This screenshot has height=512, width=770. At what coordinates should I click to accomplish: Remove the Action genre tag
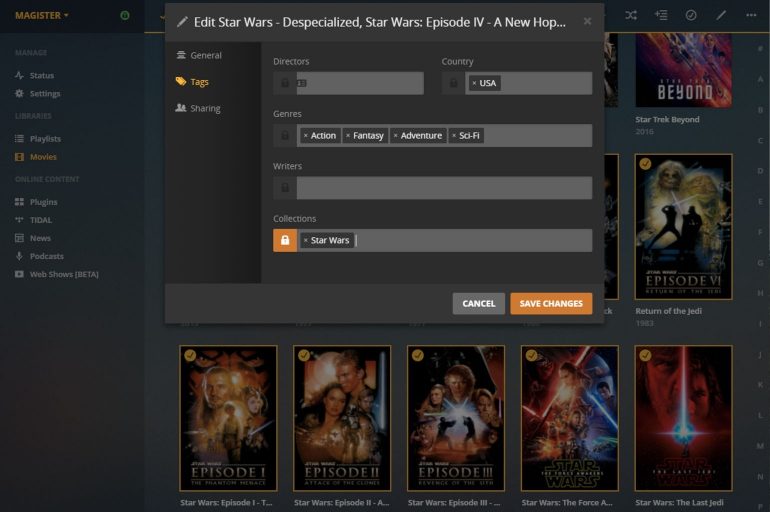point(306,136)
